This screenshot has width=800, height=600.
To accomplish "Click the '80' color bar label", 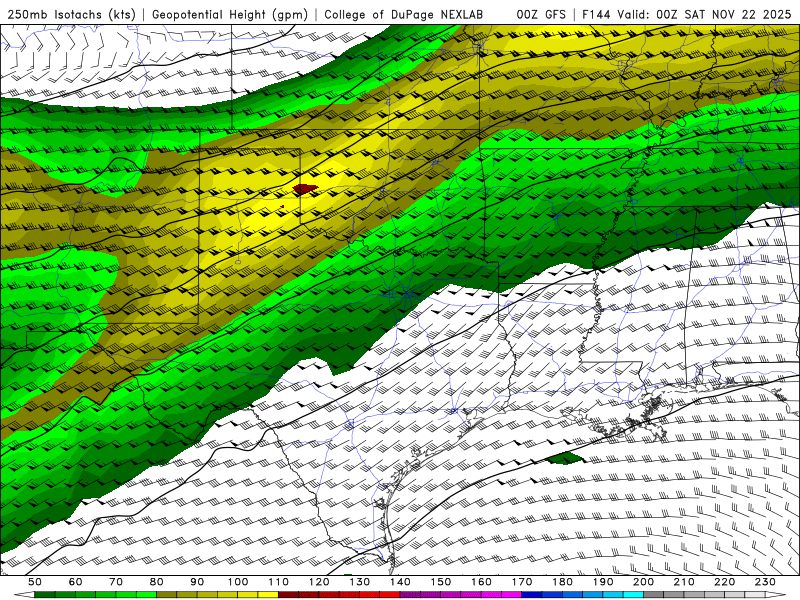I will pyautogui.click(x=157, y=582).
